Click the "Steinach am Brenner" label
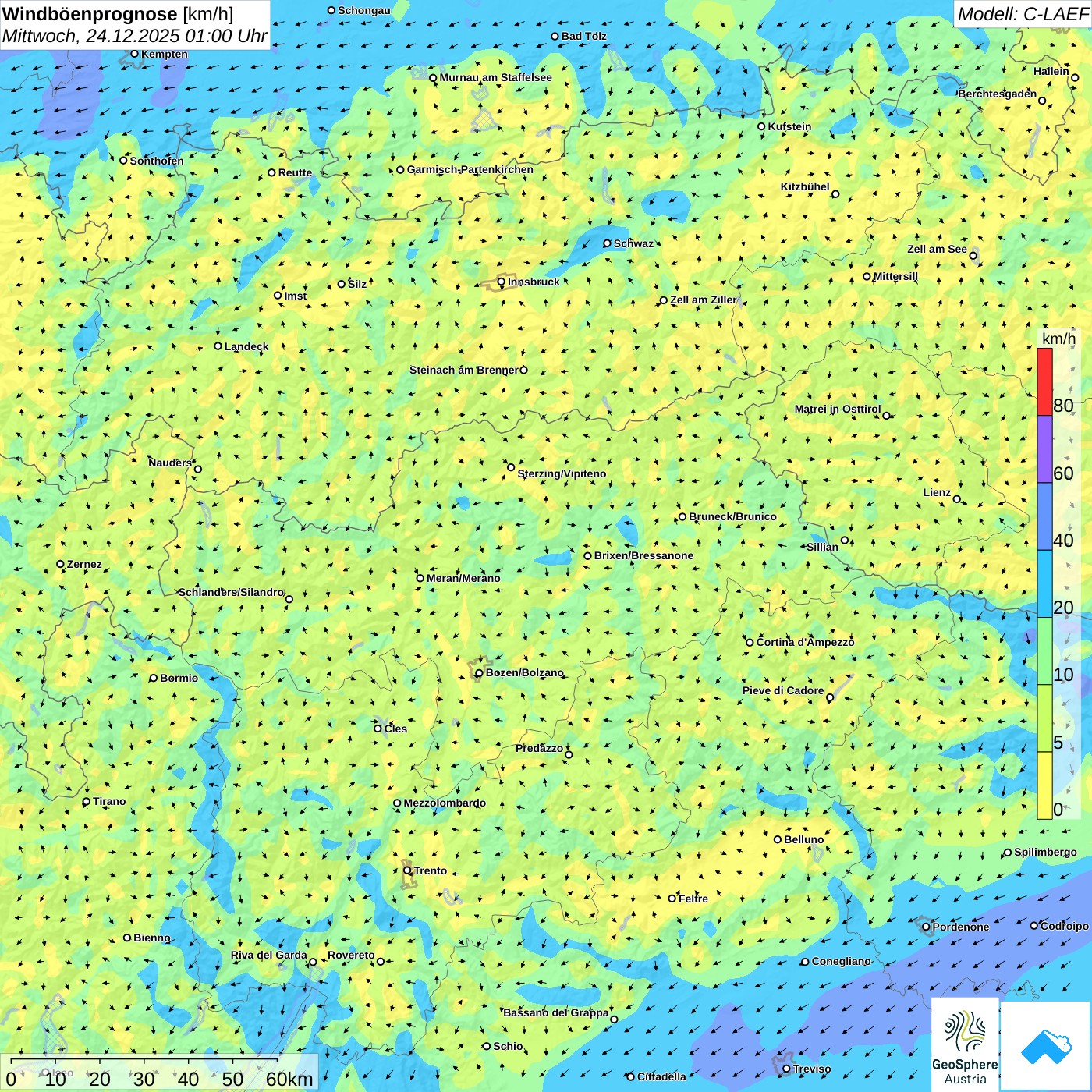The width and height of the screenshot is (1092, 1092). tap(464, 370)
